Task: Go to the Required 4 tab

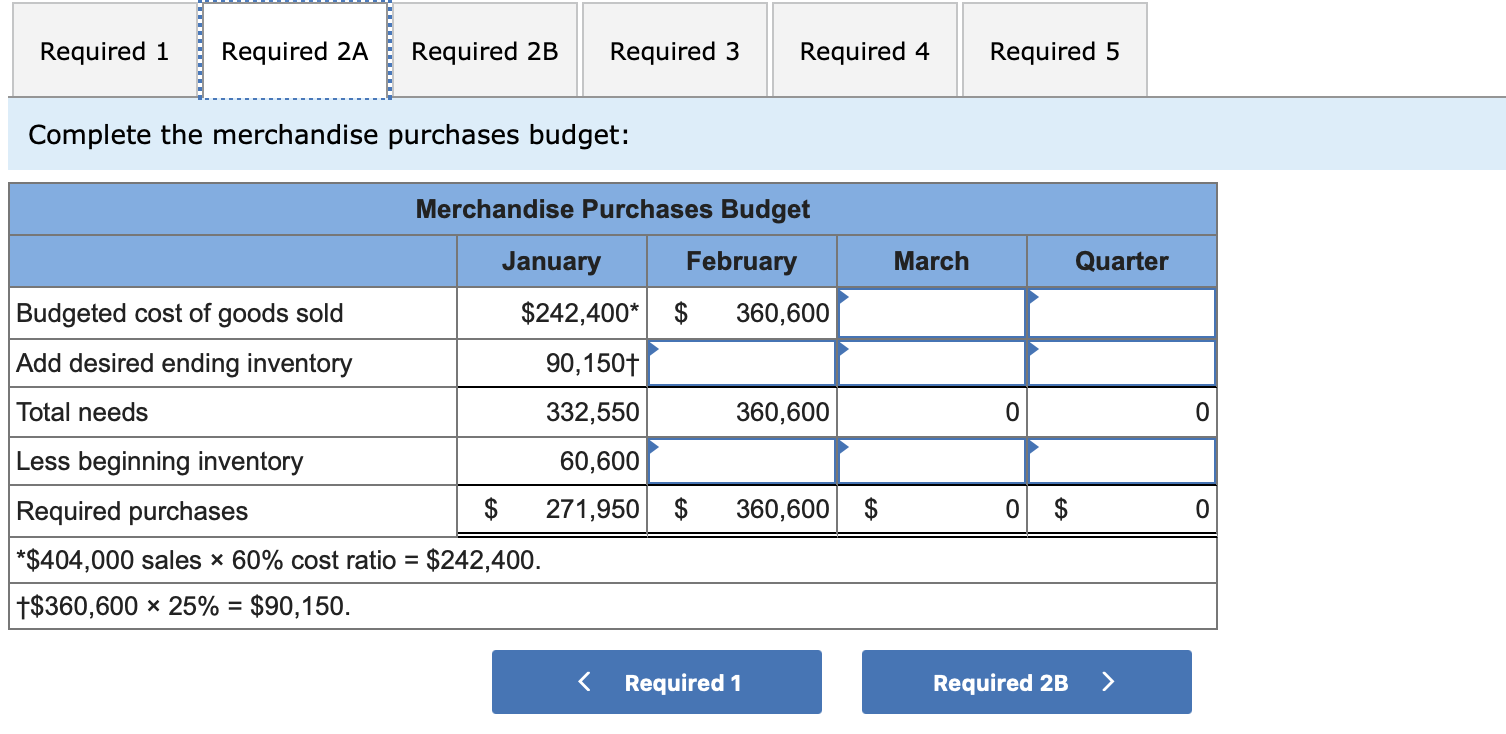Action: [x=865, y=50]
